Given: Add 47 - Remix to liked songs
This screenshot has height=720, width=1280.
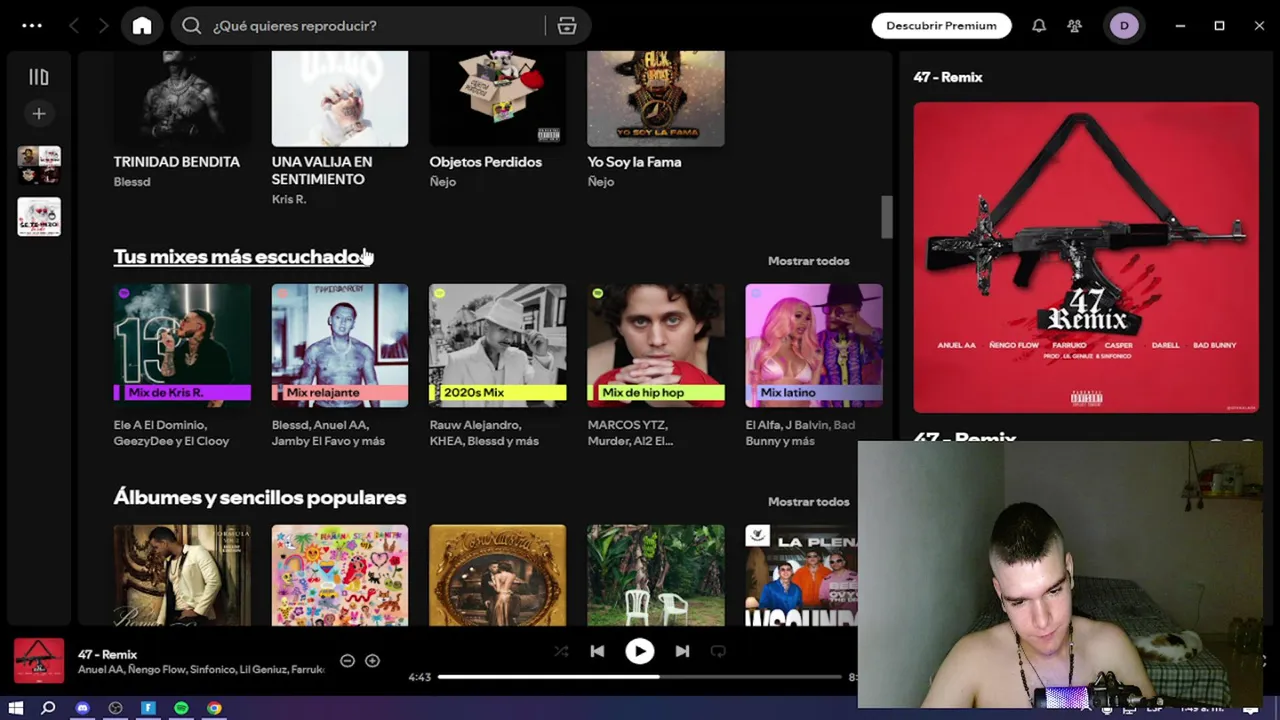Looking at the screenshot, I should [372, 660].
